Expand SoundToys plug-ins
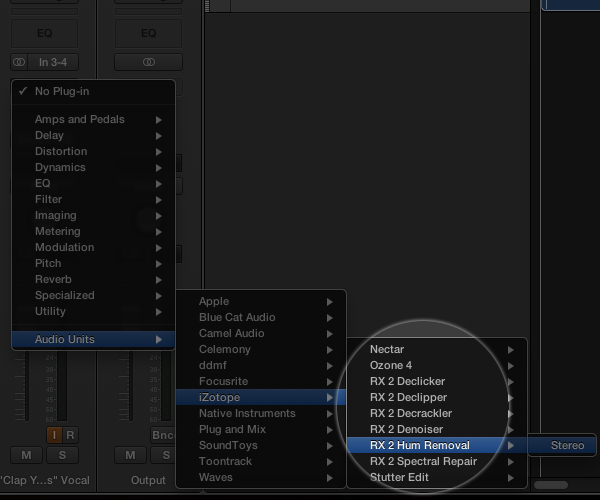The image size is (600, 500). click(x=261, y=446)
